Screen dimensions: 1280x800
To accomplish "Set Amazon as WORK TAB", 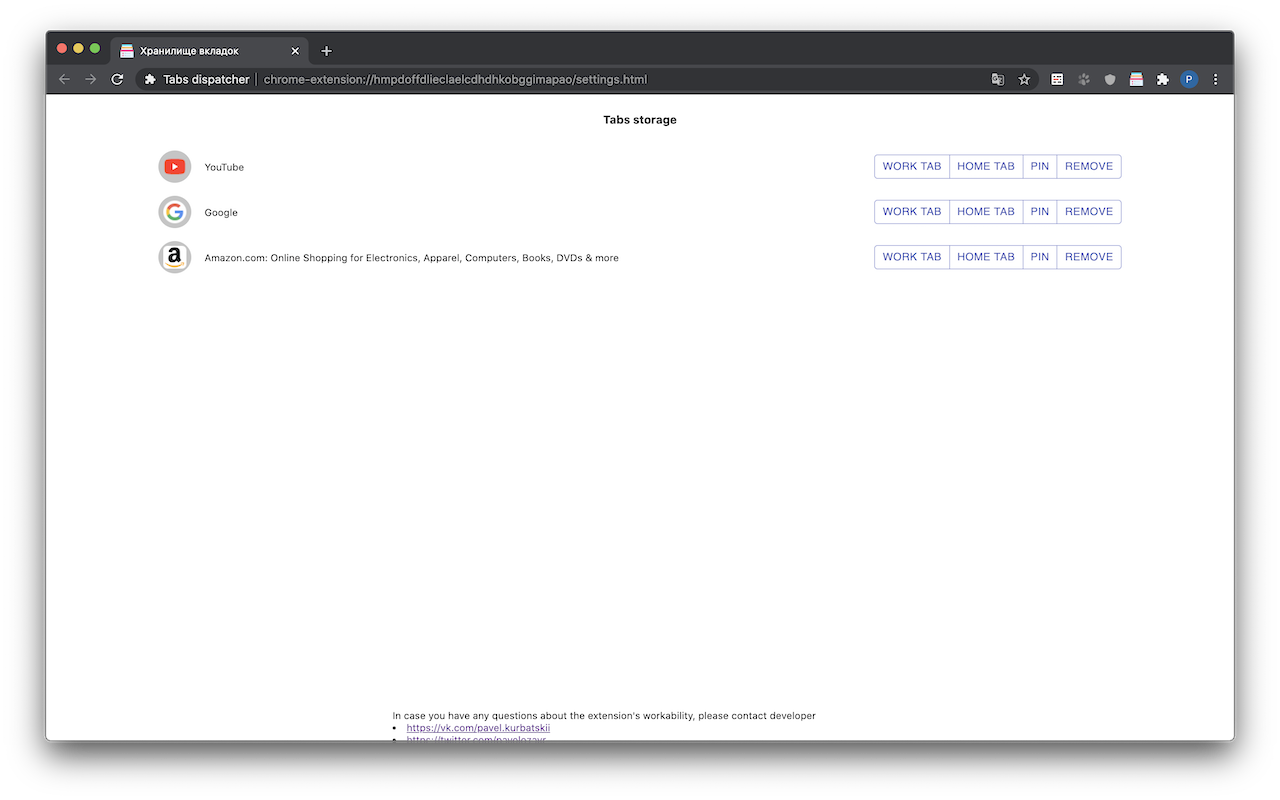I will pos(912,257).
